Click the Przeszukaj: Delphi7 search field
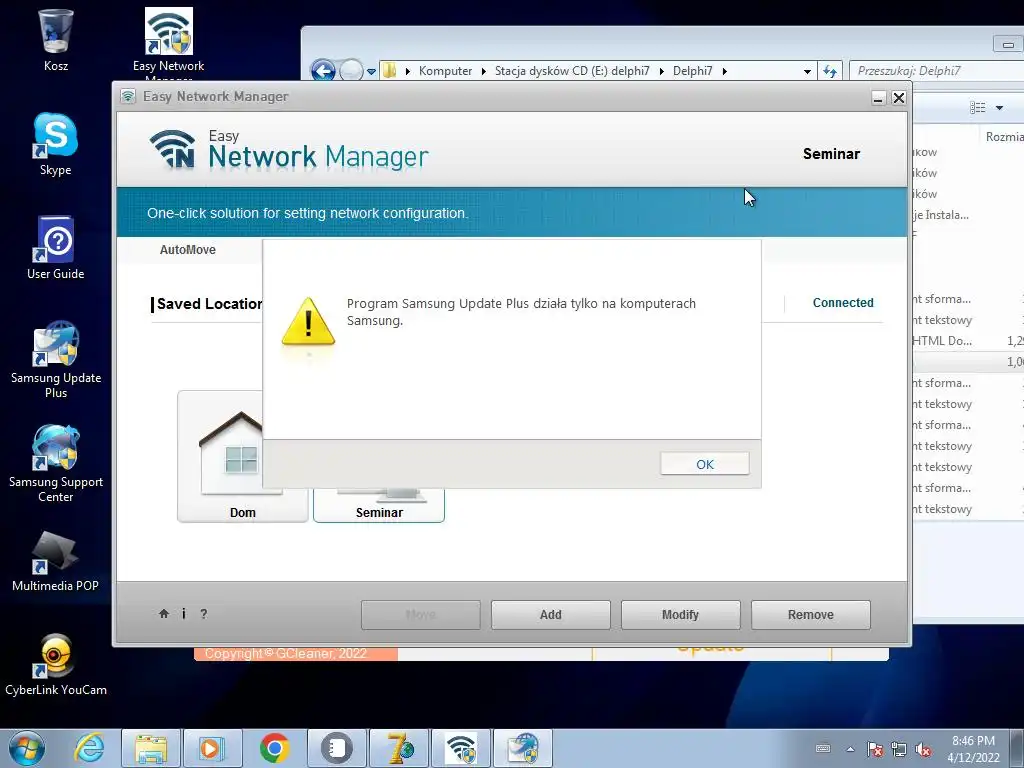This screenshot has height=768, width=1024. click(x=936, y=71)
